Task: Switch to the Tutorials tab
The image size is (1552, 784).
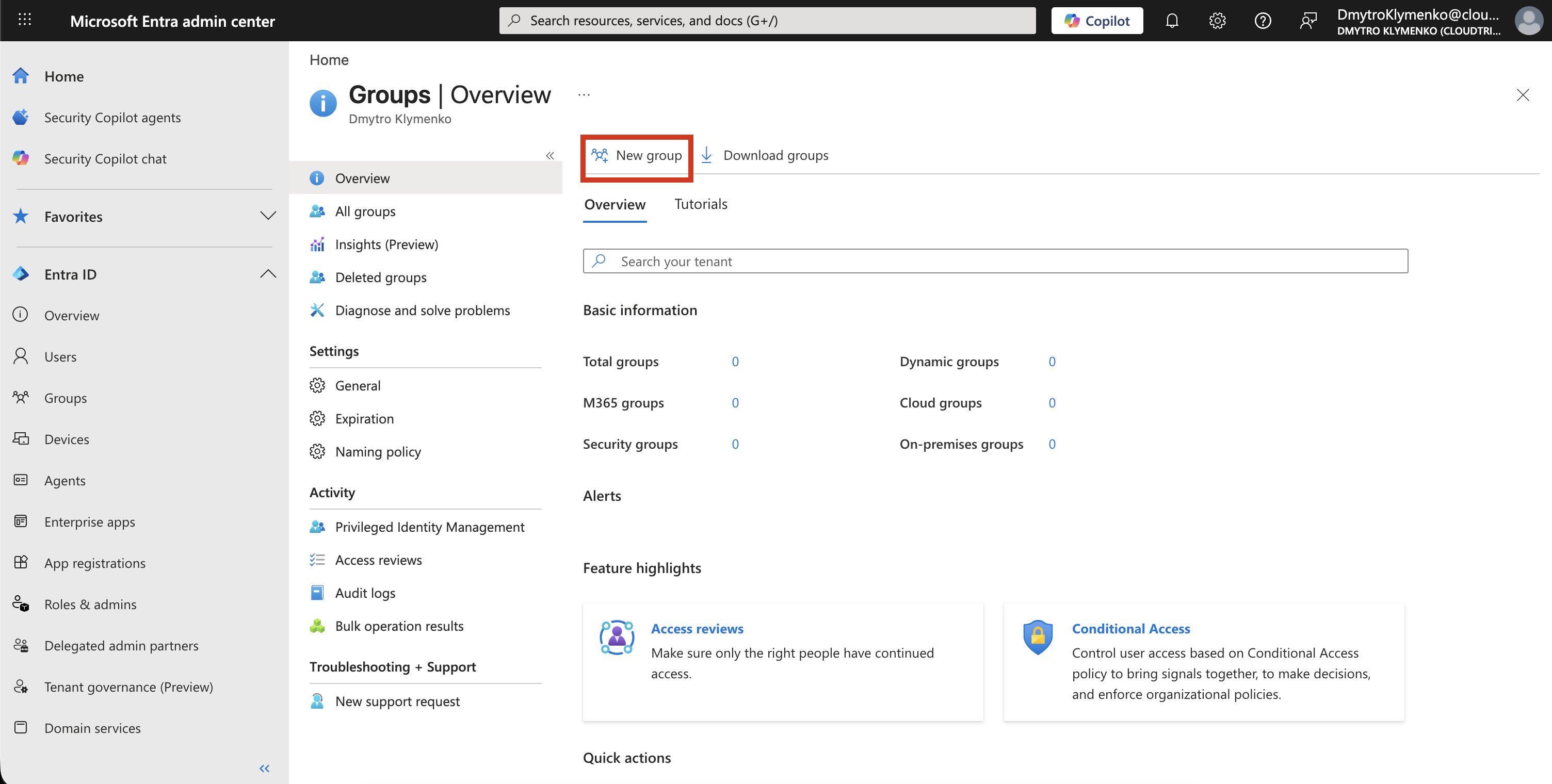Action: pos(701,204)
